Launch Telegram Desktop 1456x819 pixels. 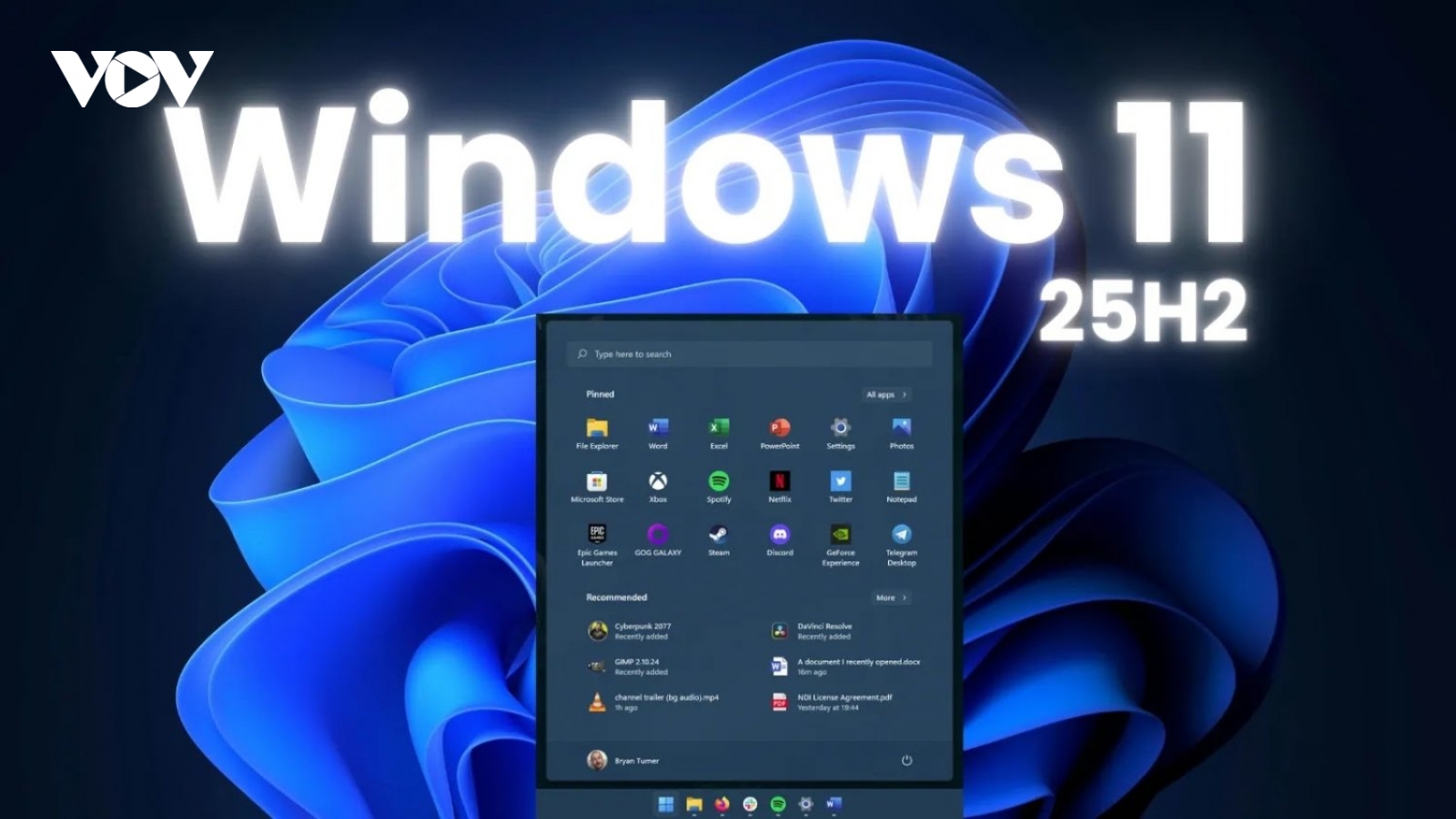(902, 545)
